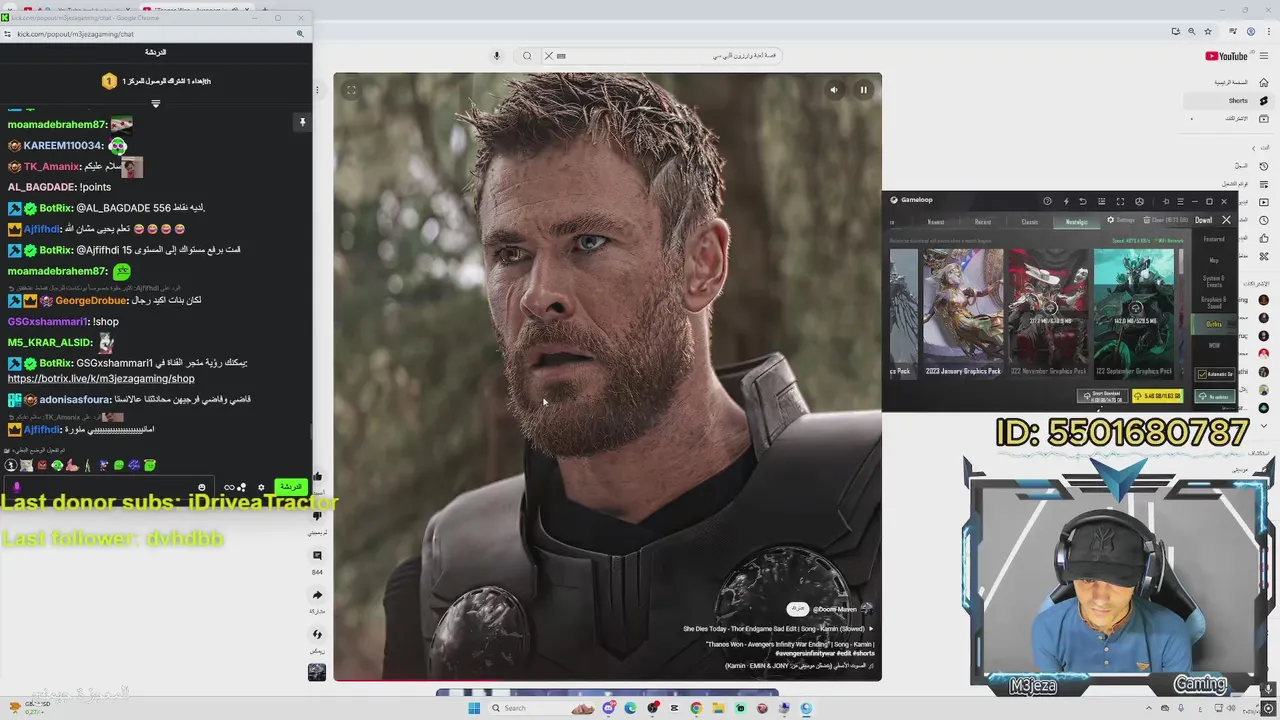This screenshot has height=720, width=1280.
Task: Pause the YouTube Shorts video
Action: pos(864,90)
